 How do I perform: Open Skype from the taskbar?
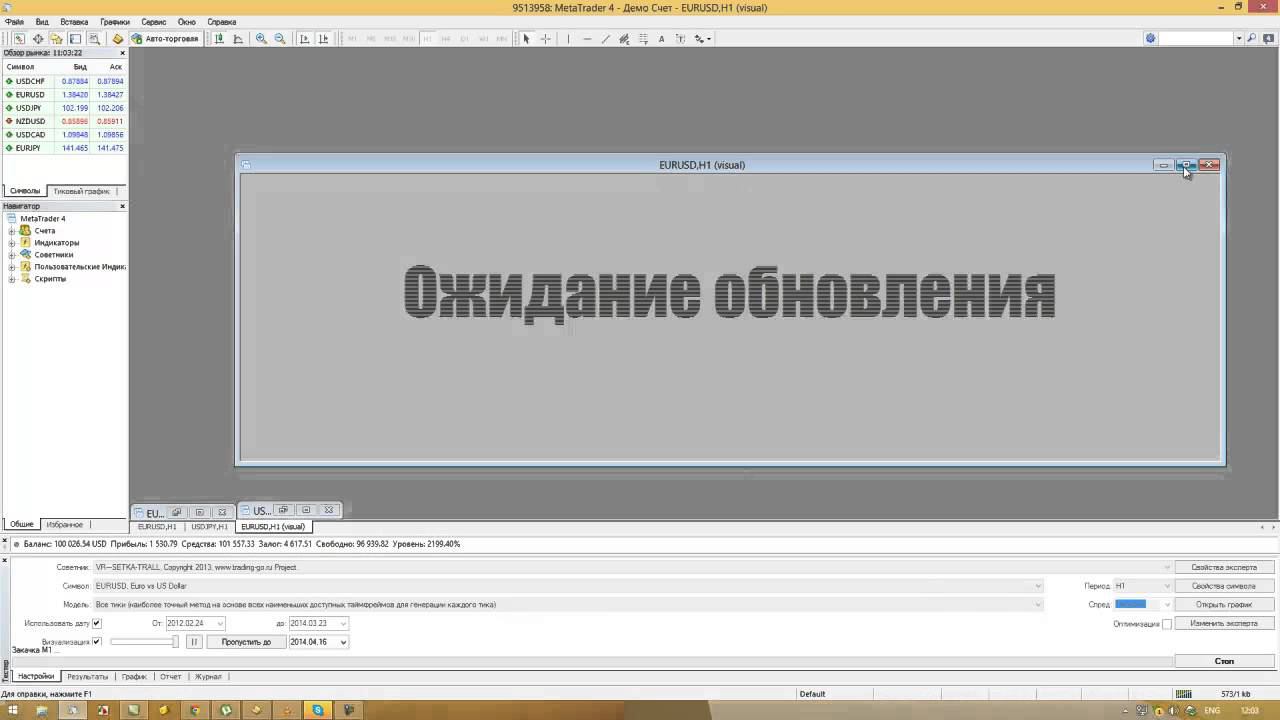318,710
